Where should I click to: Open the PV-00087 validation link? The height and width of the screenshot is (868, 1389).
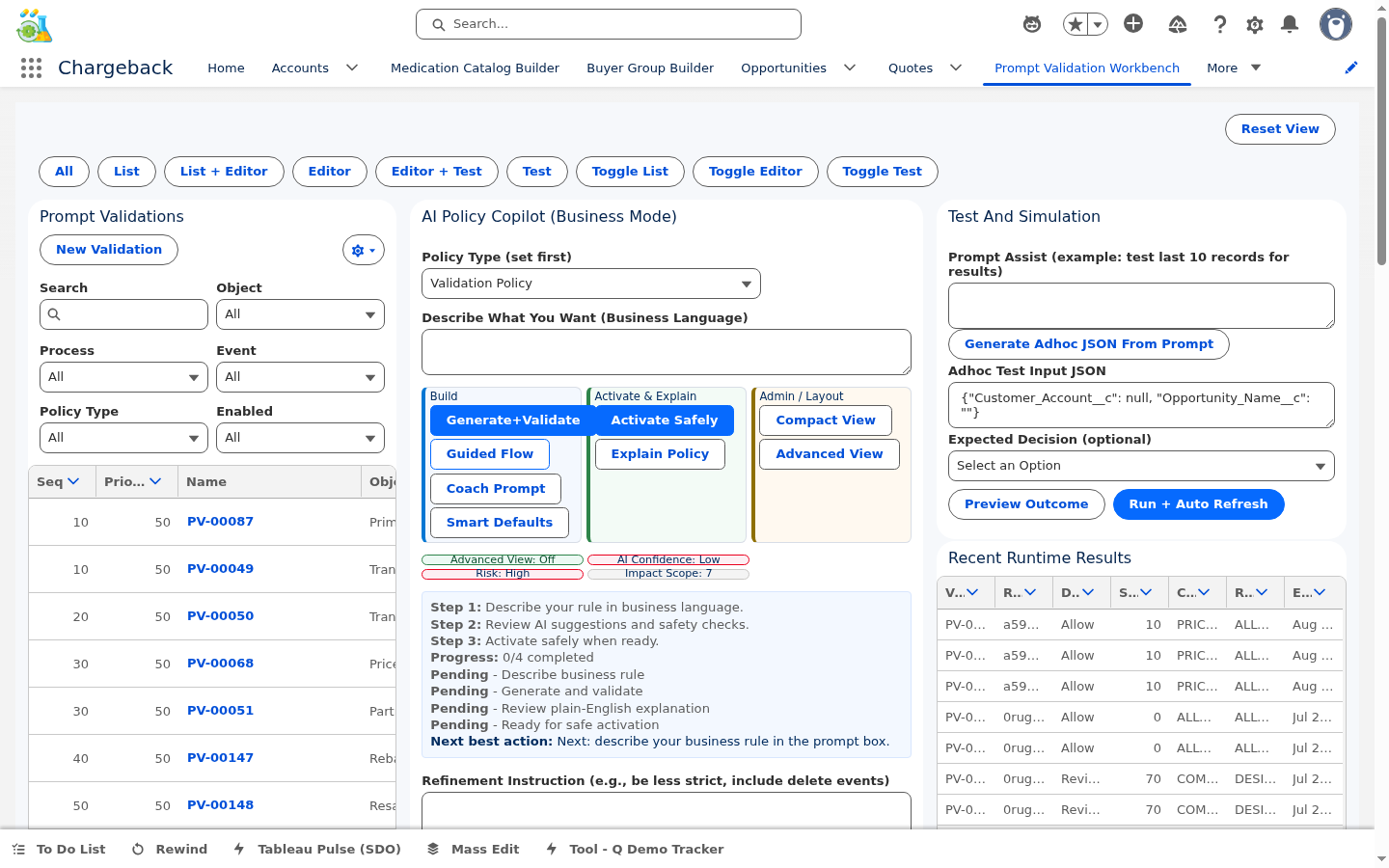[x=220, y=522]
